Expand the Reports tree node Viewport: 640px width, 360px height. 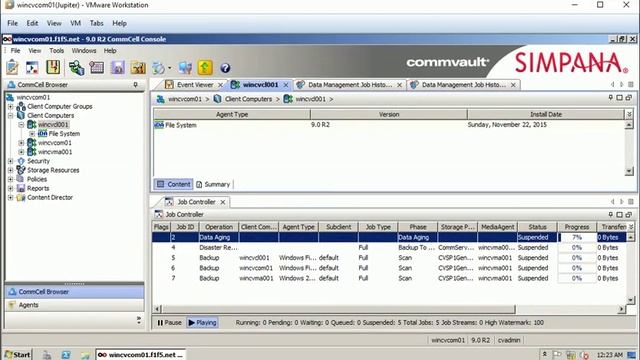(11, 188)
